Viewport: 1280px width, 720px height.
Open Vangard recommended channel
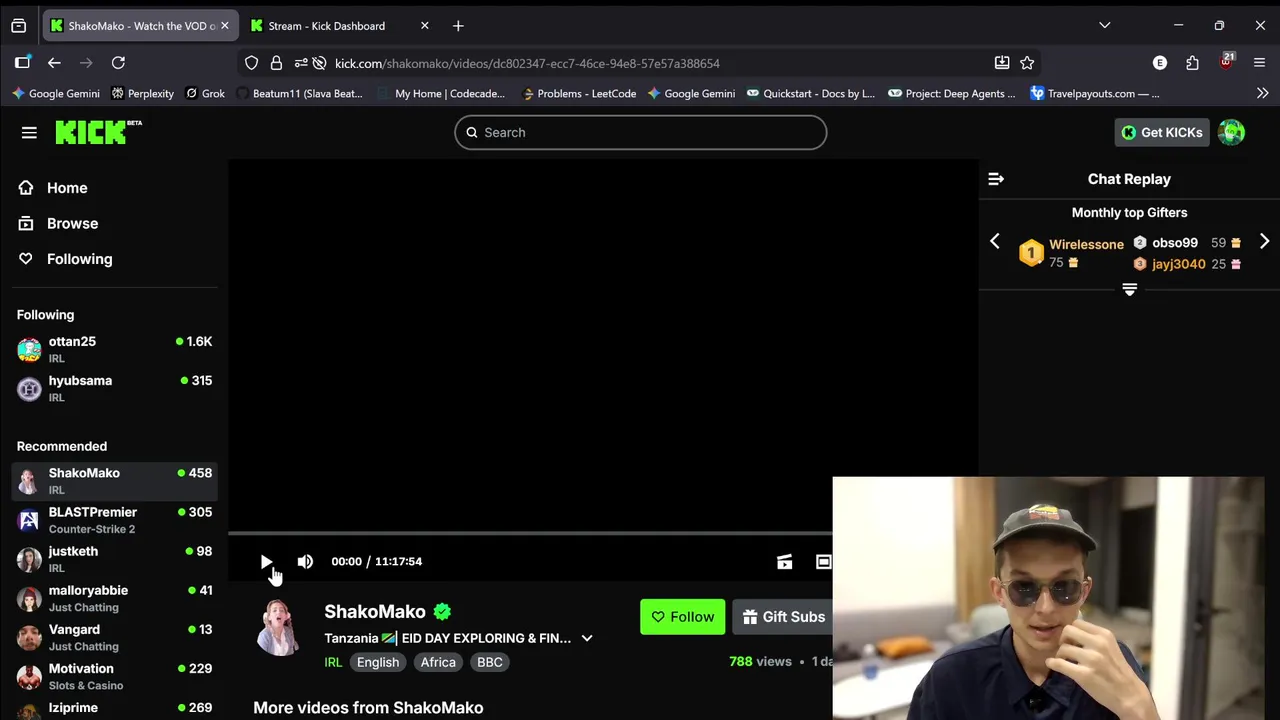click(114, 637)
